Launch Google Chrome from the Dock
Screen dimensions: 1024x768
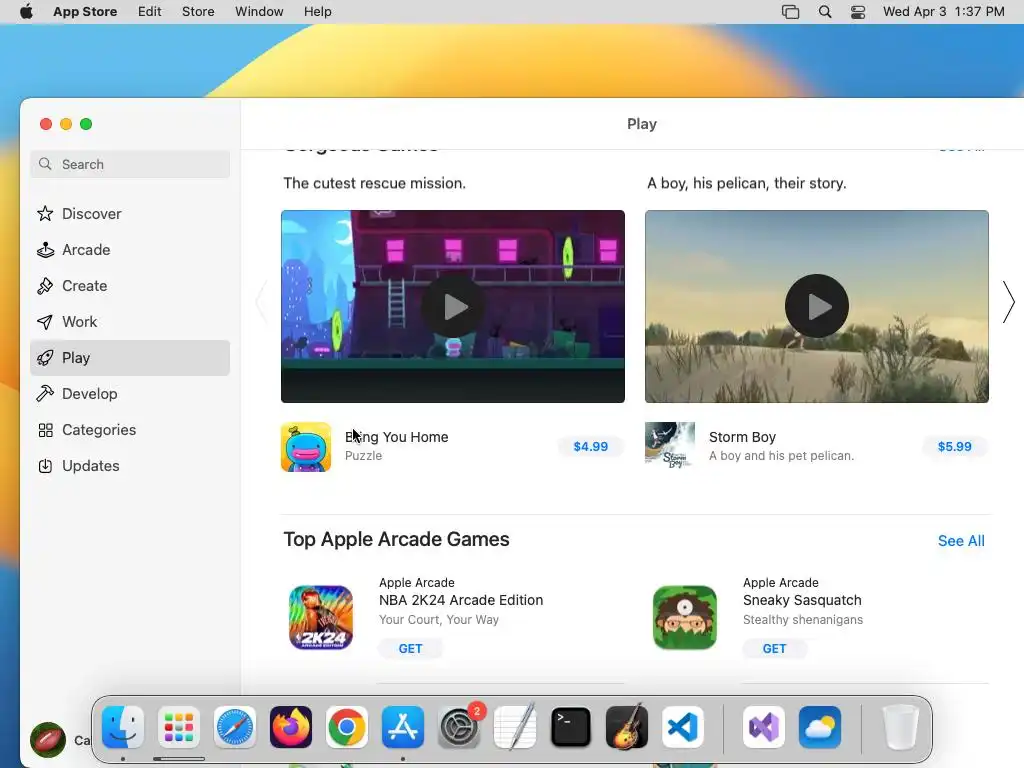347,727
